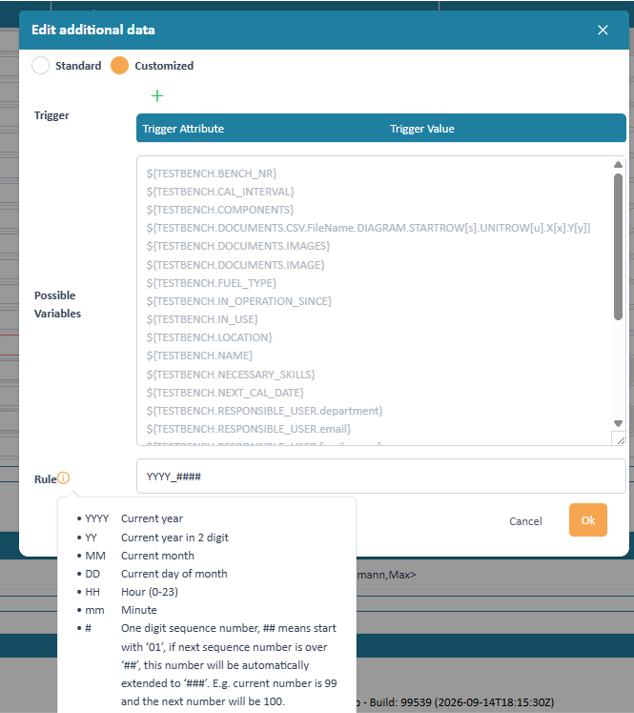Select ${TESTBENCH.RESPONSIBLE_USER.department} variable
The width and height of the screenshot is (634, 713).
(264, 411)
